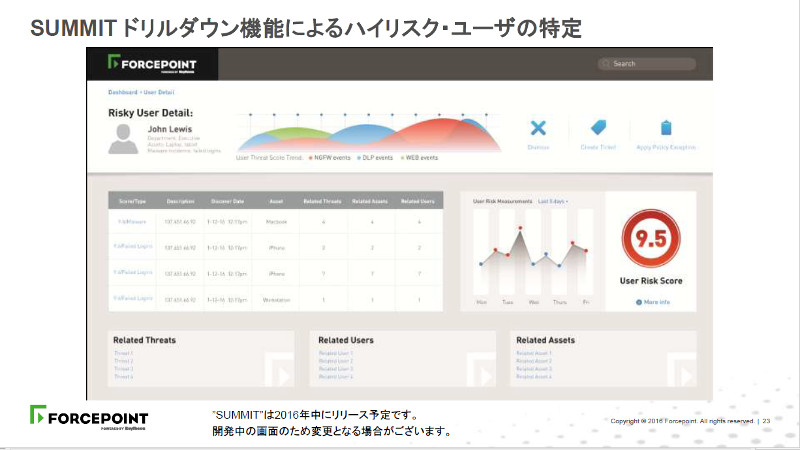Click the Risky User Detail heading
The image size is (800, 450).
point(151,113)
